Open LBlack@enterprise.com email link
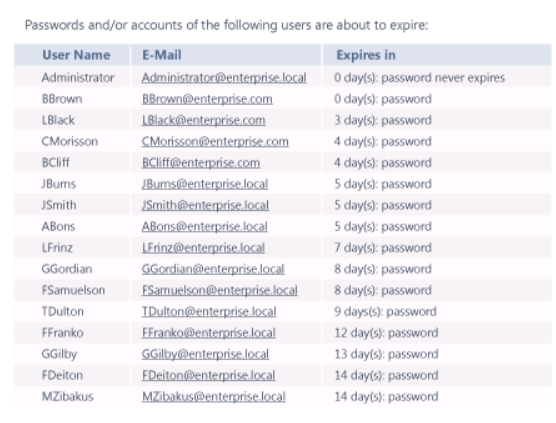The image size is (556, 423). click(x=204, y=120)
